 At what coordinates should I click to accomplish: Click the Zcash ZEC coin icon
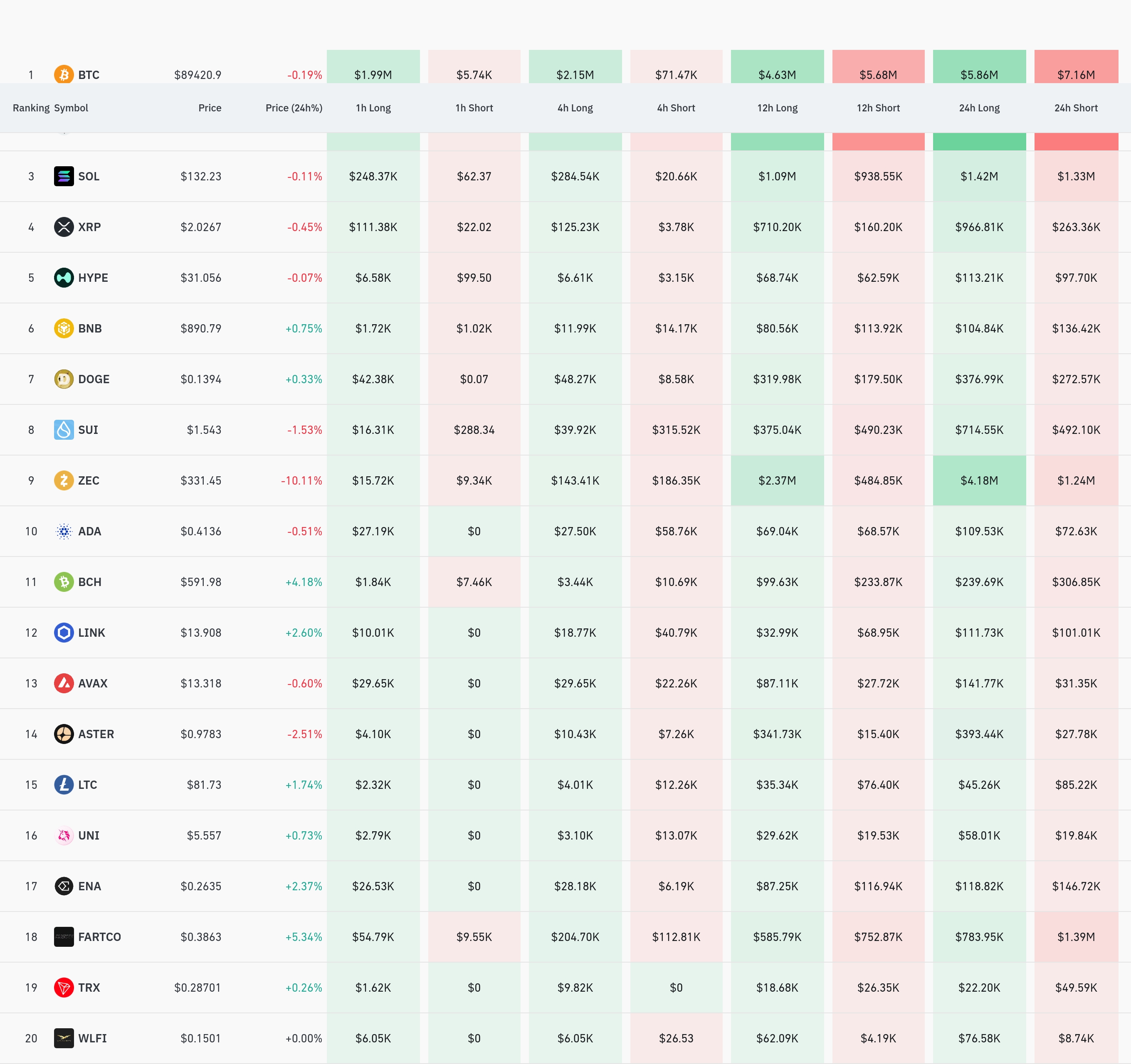tap(64, 480)
